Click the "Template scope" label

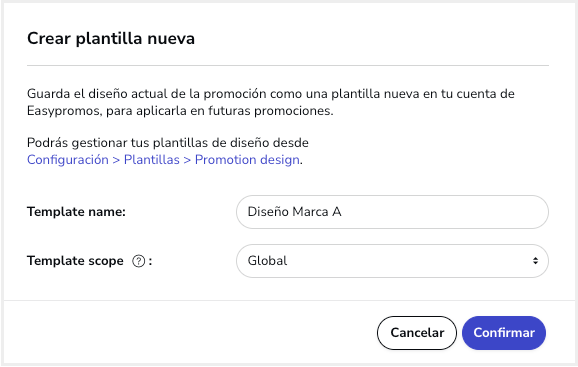pyautogui.click(x=75, y=261)
